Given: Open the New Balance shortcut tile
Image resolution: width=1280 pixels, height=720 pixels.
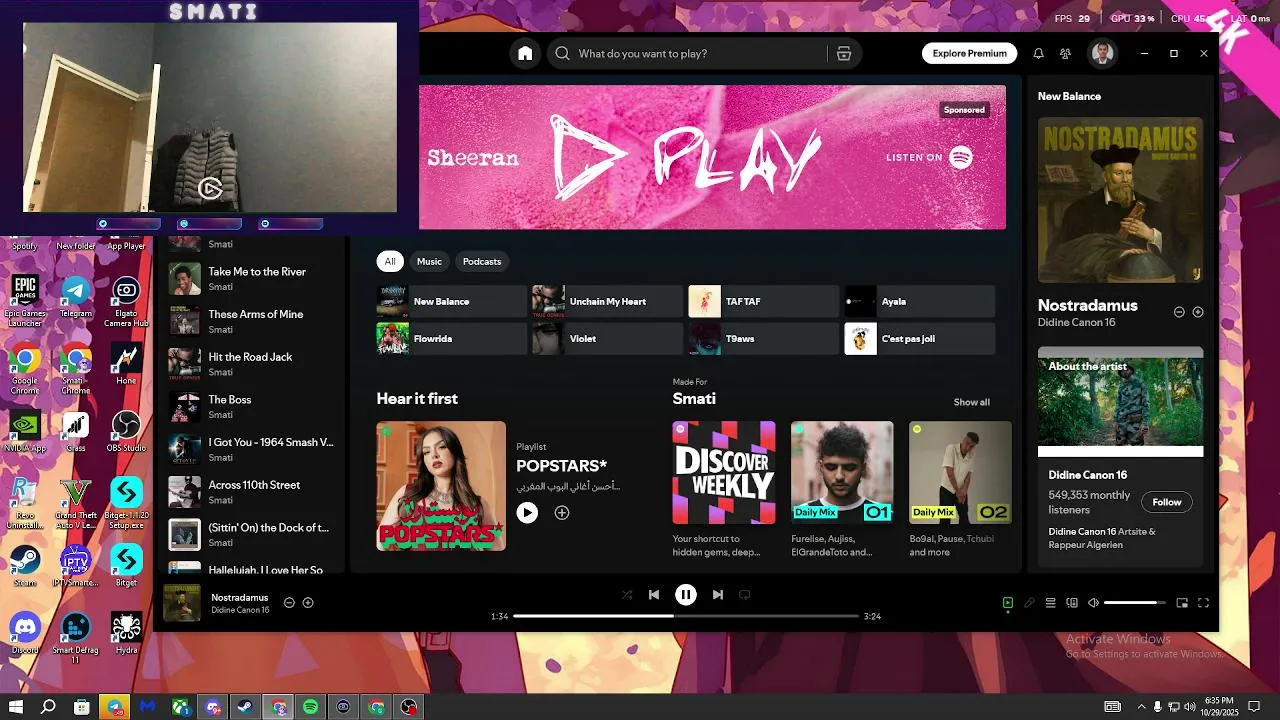Looking at the screenshot, I should (451, 301).
